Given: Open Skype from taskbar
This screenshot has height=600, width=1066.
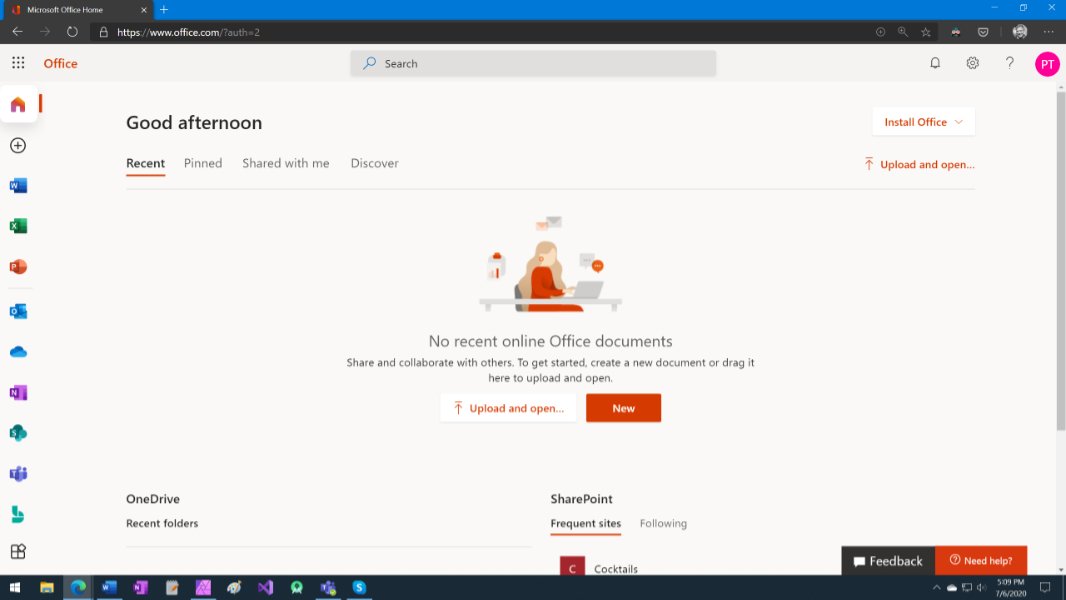Looking at the screenshot, I should tap(359, 587).
